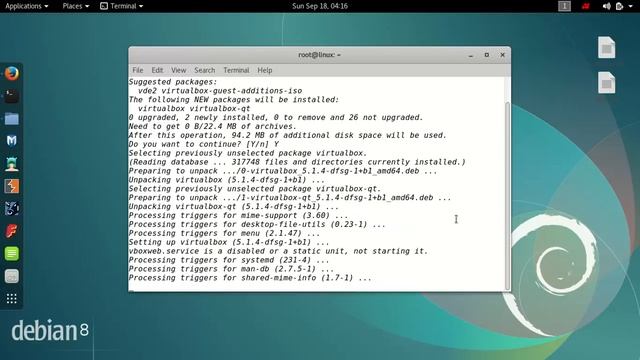This screenshot has height=360, width=640.
Task: Click the terminal title bar root@linux
Action: click(x=319, y=55)
